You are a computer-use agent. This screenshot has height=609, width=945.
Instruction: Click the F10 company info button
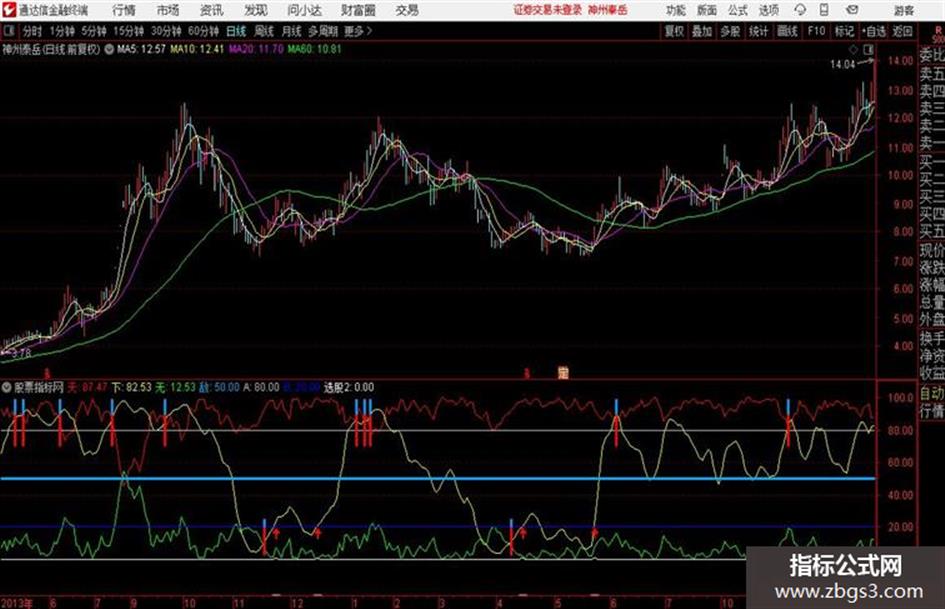pyautogui.click(x=816, y=31)
